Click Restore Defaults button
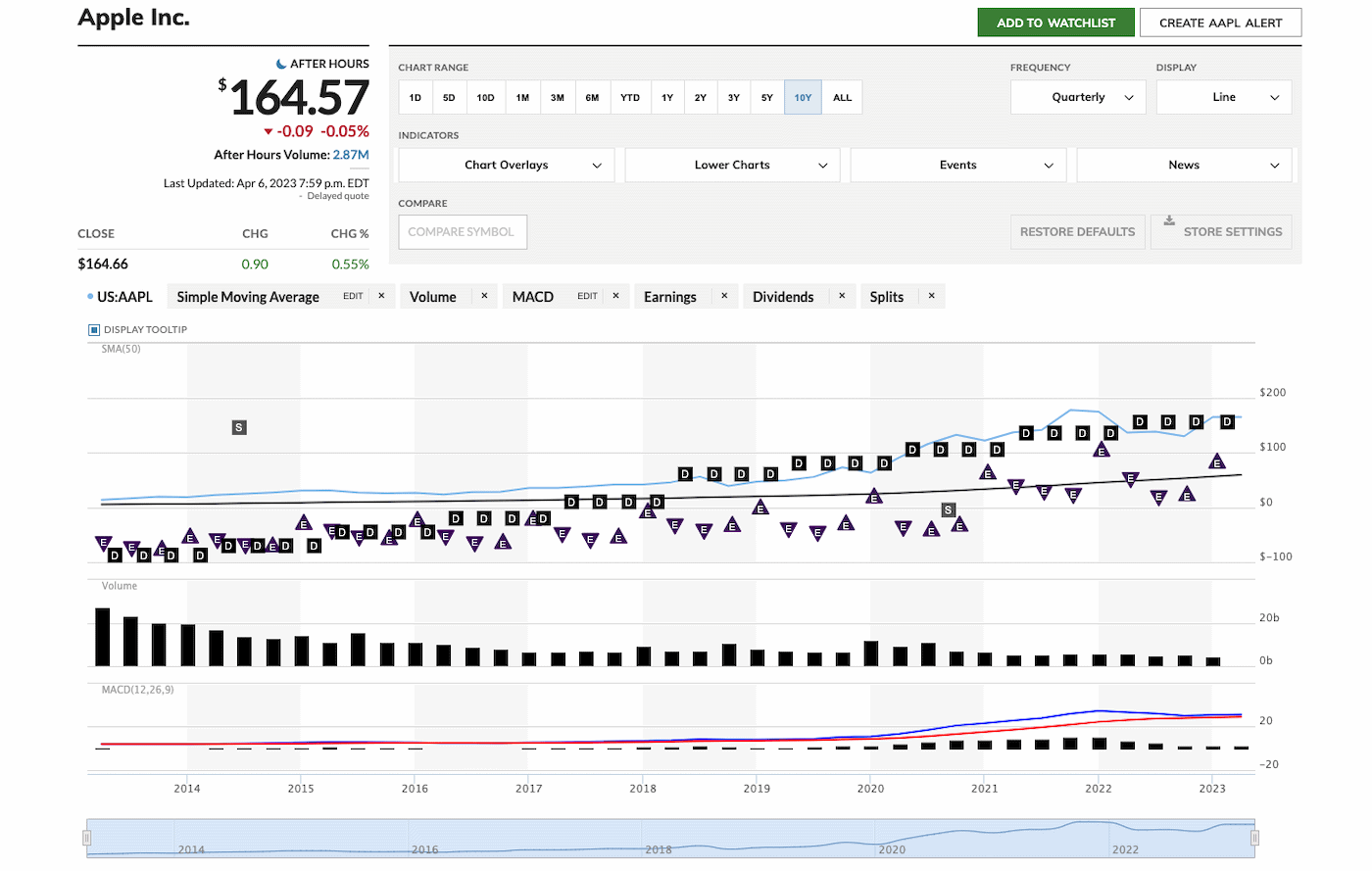 point(1077,232)
